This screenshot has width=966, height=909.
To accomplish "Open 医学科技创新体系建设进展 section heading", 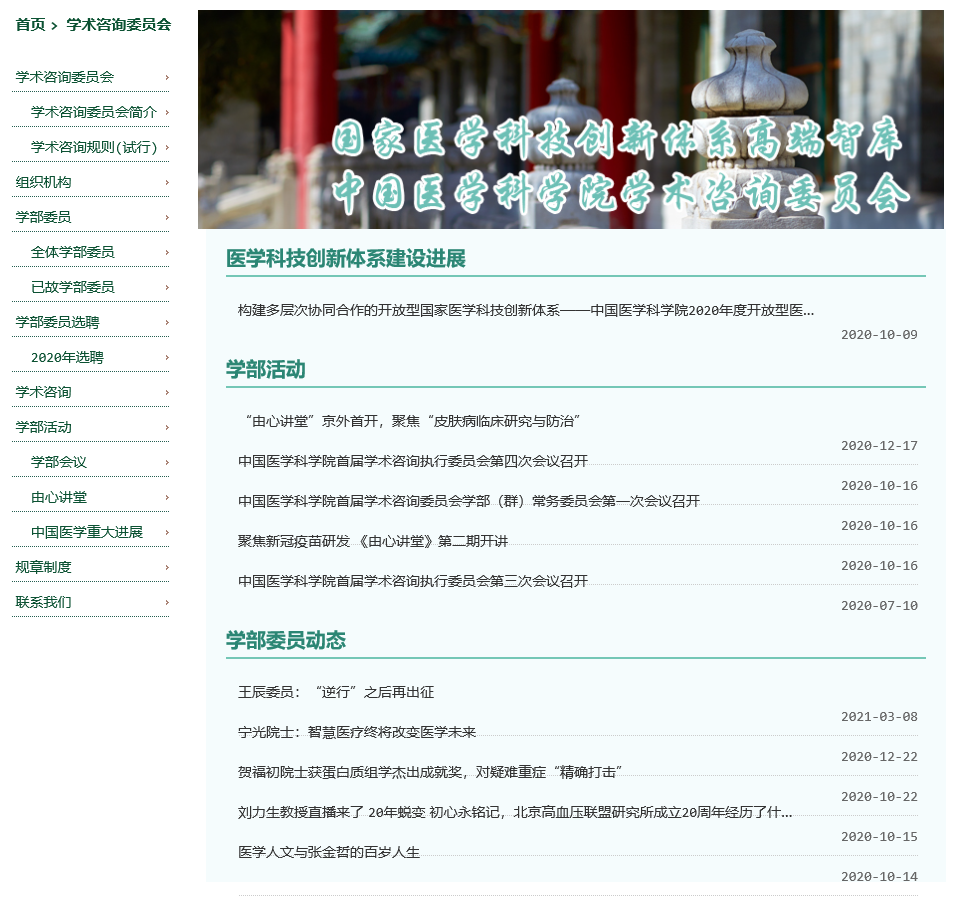I will (346, 258).
